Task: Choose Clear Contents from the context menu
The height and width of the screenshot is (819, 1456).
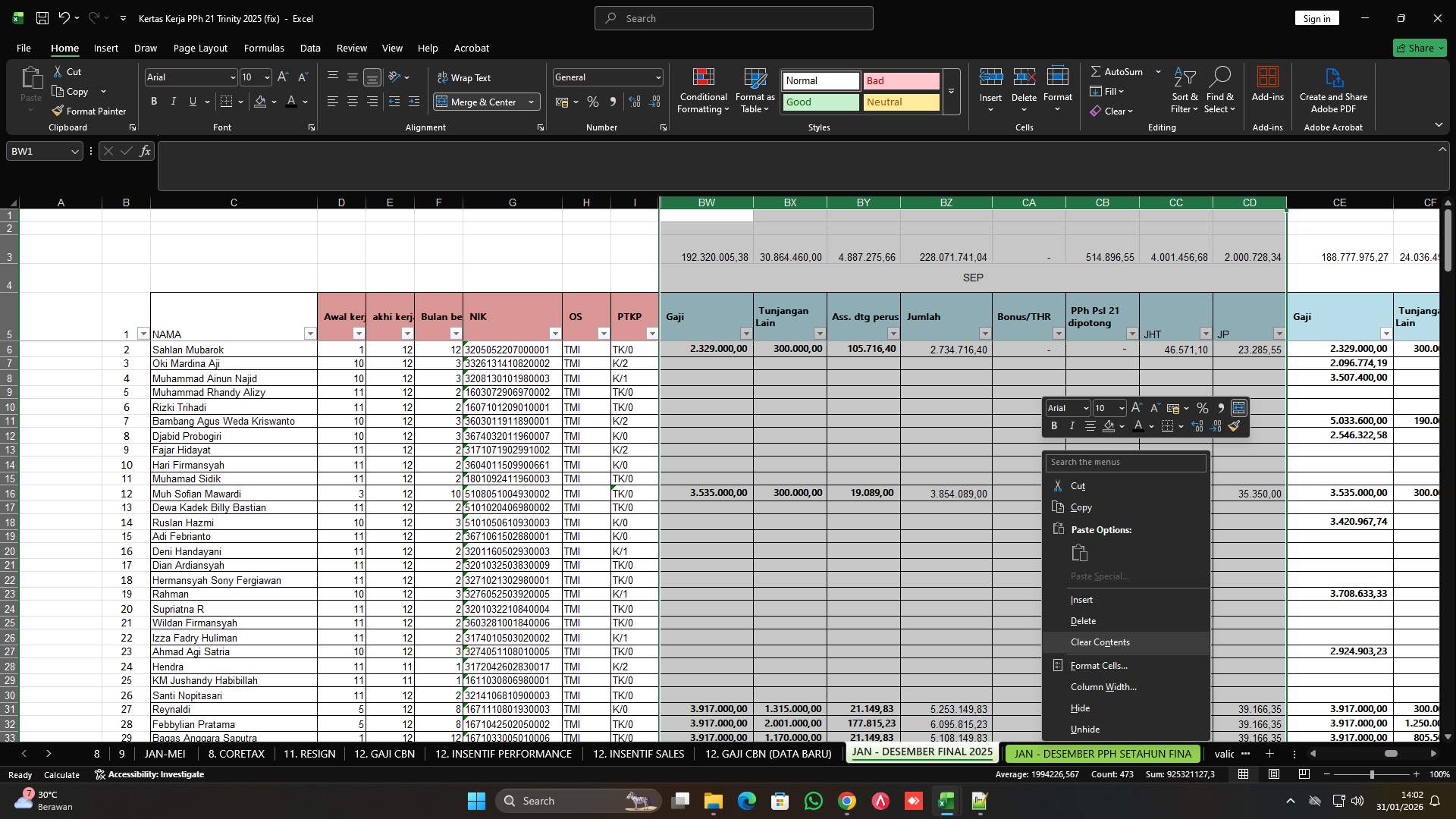Action: pos(1100,642)
